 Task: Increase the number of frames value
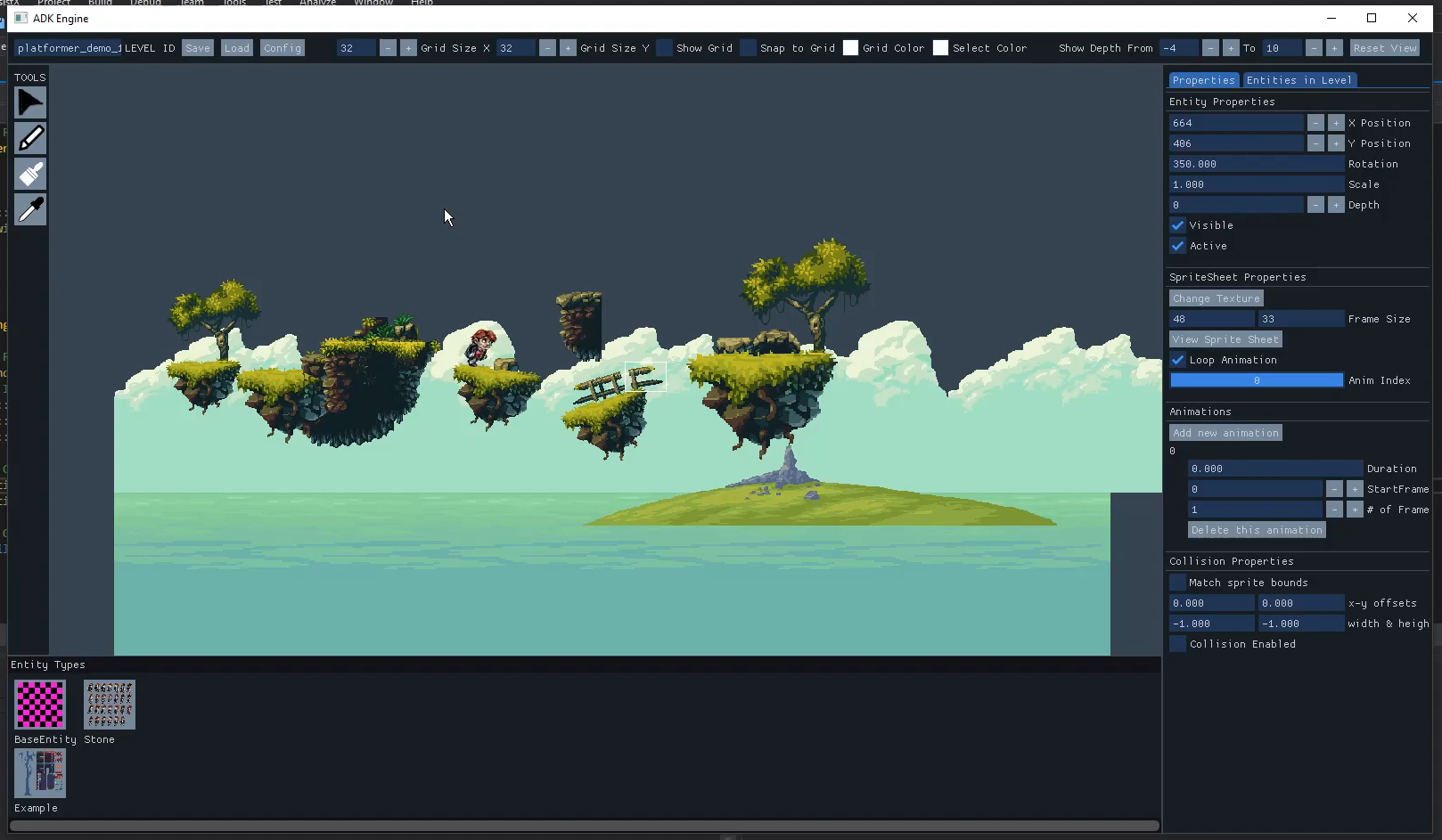pos(1355,510)
